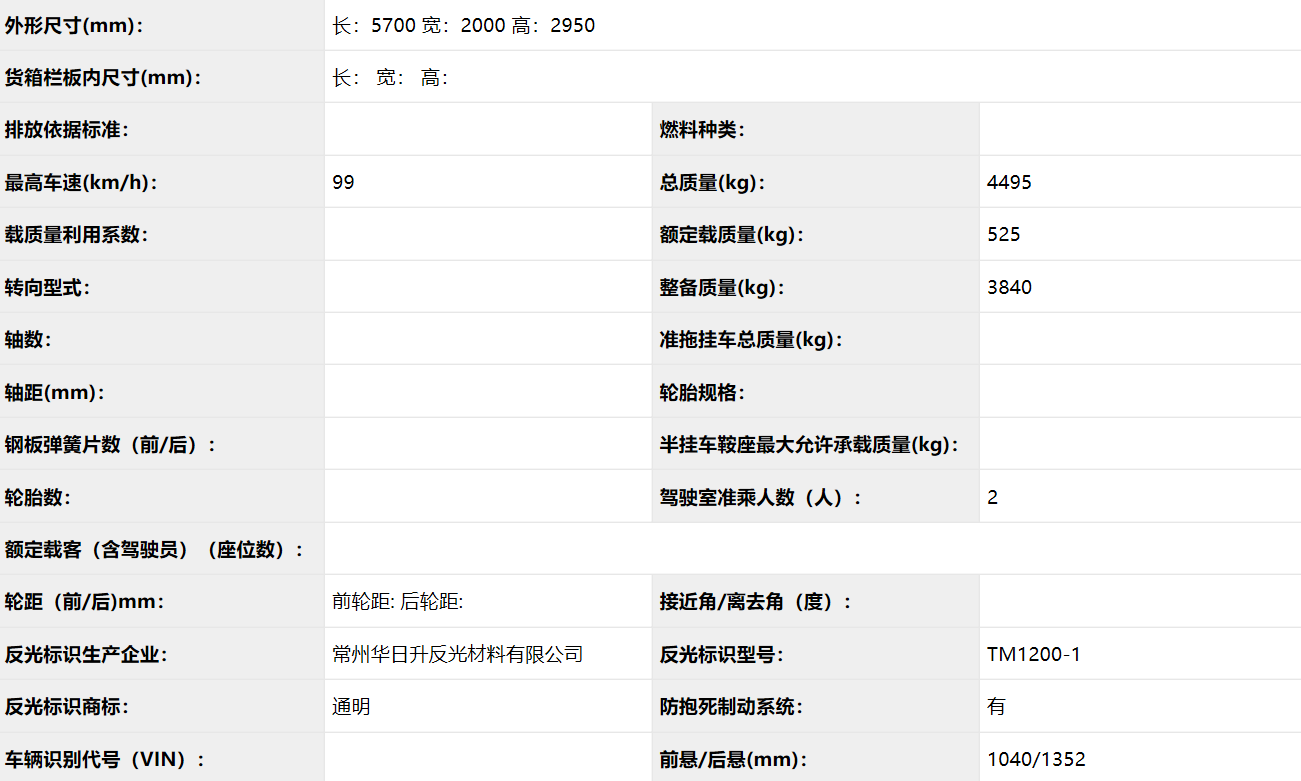Select the 驾驶室准乘人数 value 2
1301x781 pixels.
click(992, 497)
